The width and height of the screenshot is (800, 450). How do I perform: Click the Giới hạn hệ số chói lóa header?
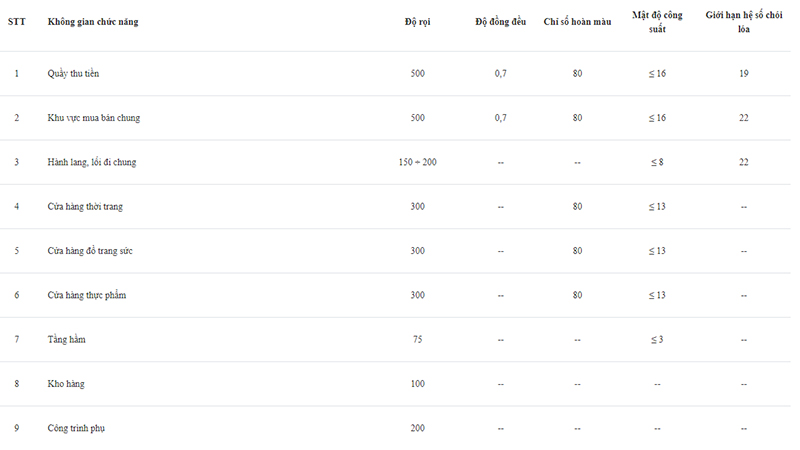coord(744,22)
